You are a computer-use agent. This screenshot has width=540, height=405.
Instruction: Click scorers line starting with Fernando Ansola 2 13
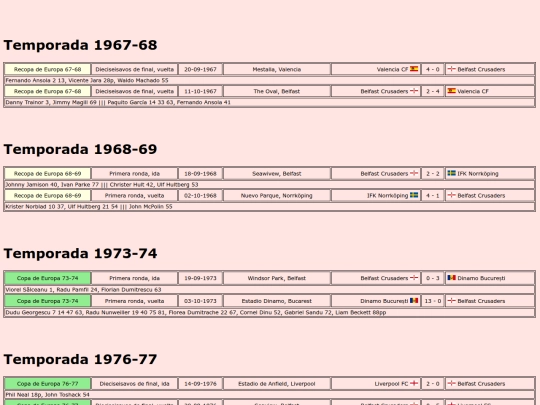point(269,80)
